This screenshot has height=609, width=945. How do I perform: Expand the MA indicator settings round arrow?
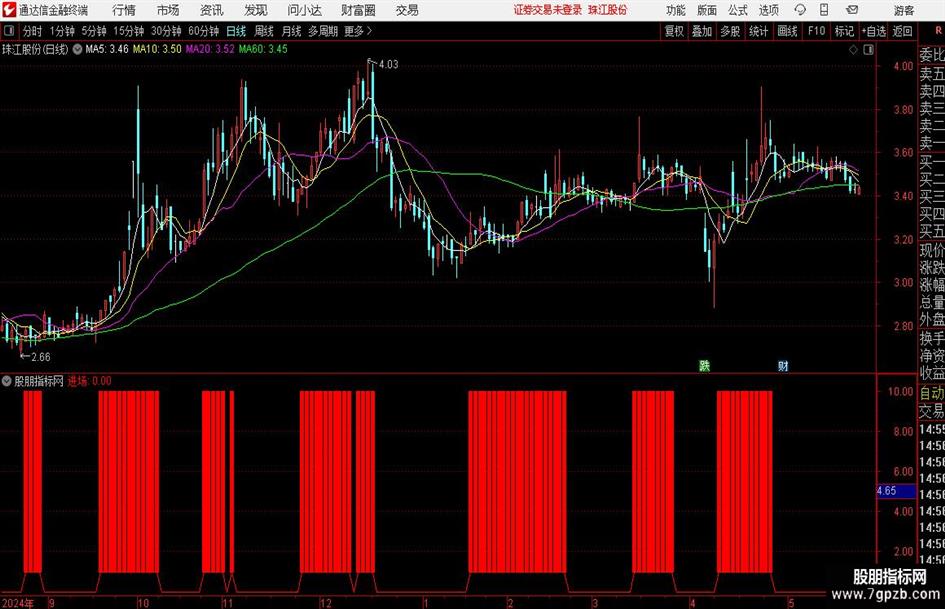[x=77, y=49]
